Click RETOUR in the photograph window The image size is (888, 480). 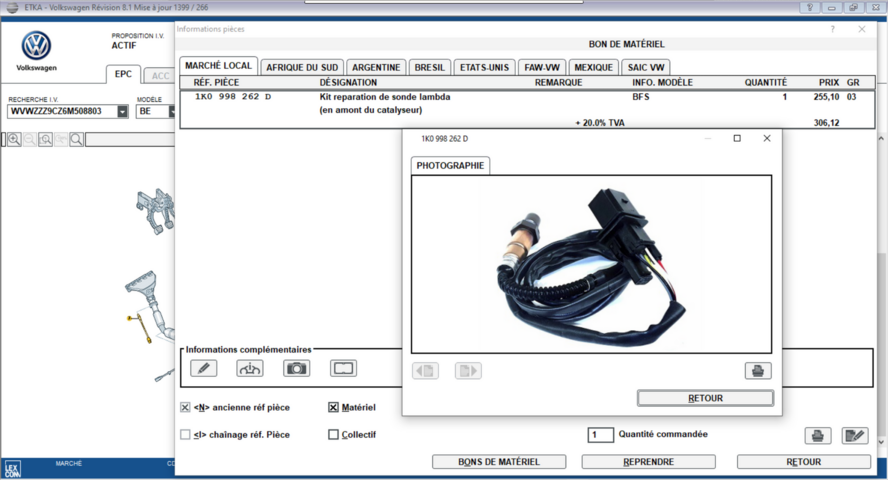tap(705, 398)
